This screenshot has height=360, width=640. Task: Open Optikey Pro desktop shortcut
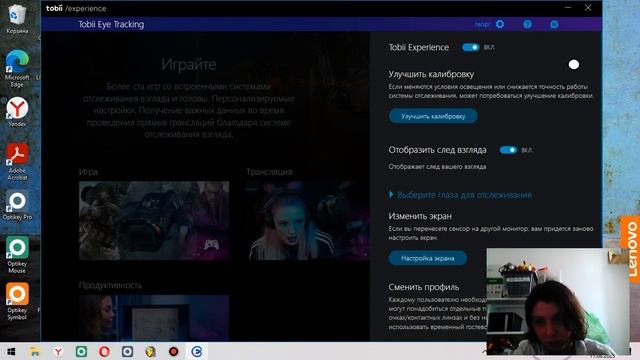[x=17, y=205]
